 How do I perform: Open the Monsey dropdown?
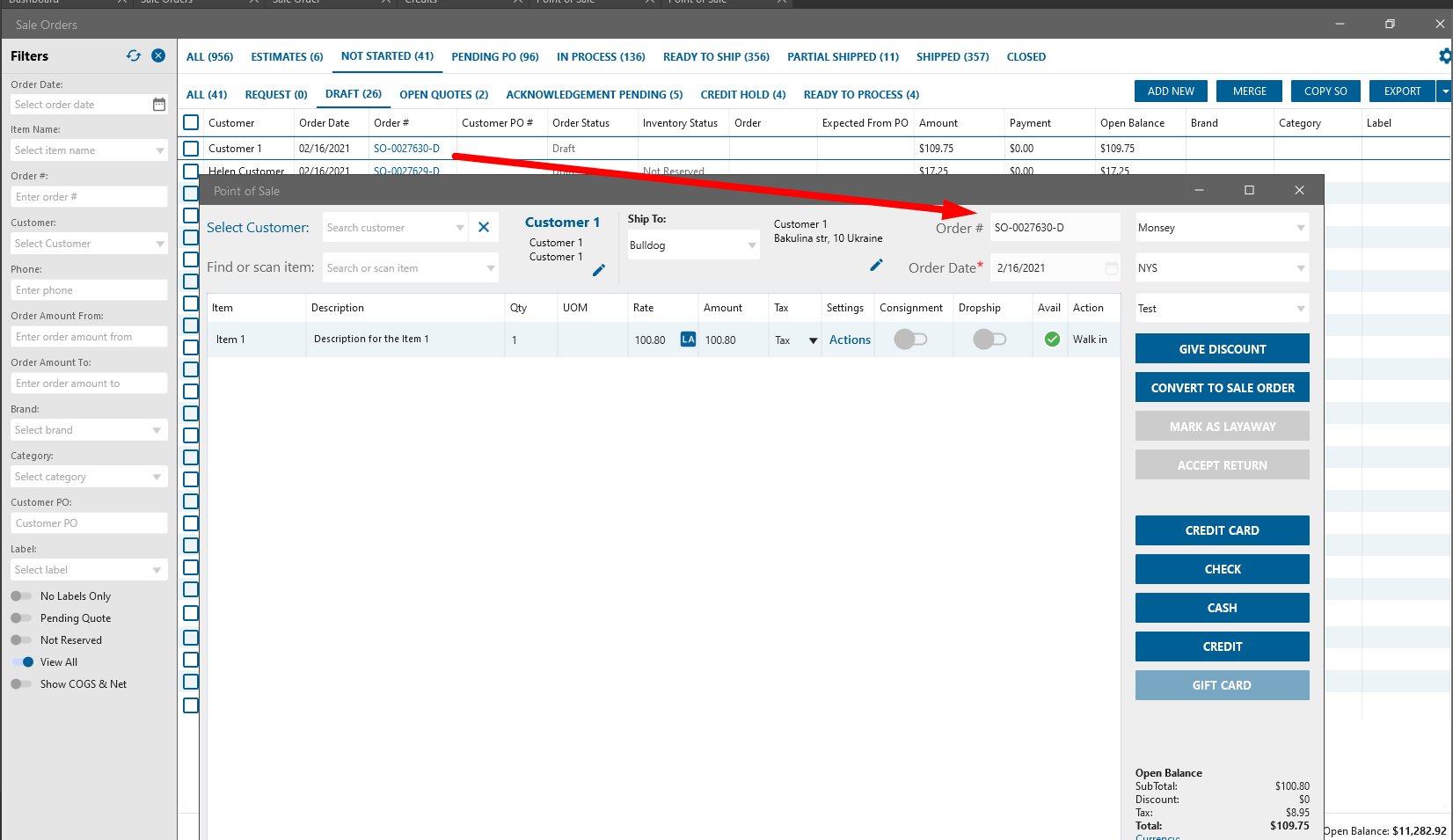click(x=1301, y=228)
